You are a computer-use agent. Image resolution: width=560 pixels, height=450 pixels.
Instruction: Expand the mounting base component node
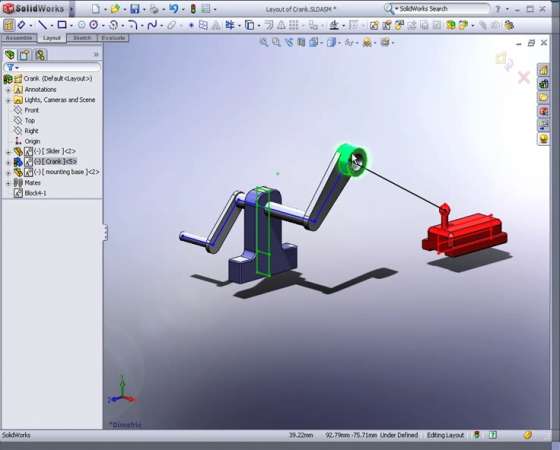(8, 172)
